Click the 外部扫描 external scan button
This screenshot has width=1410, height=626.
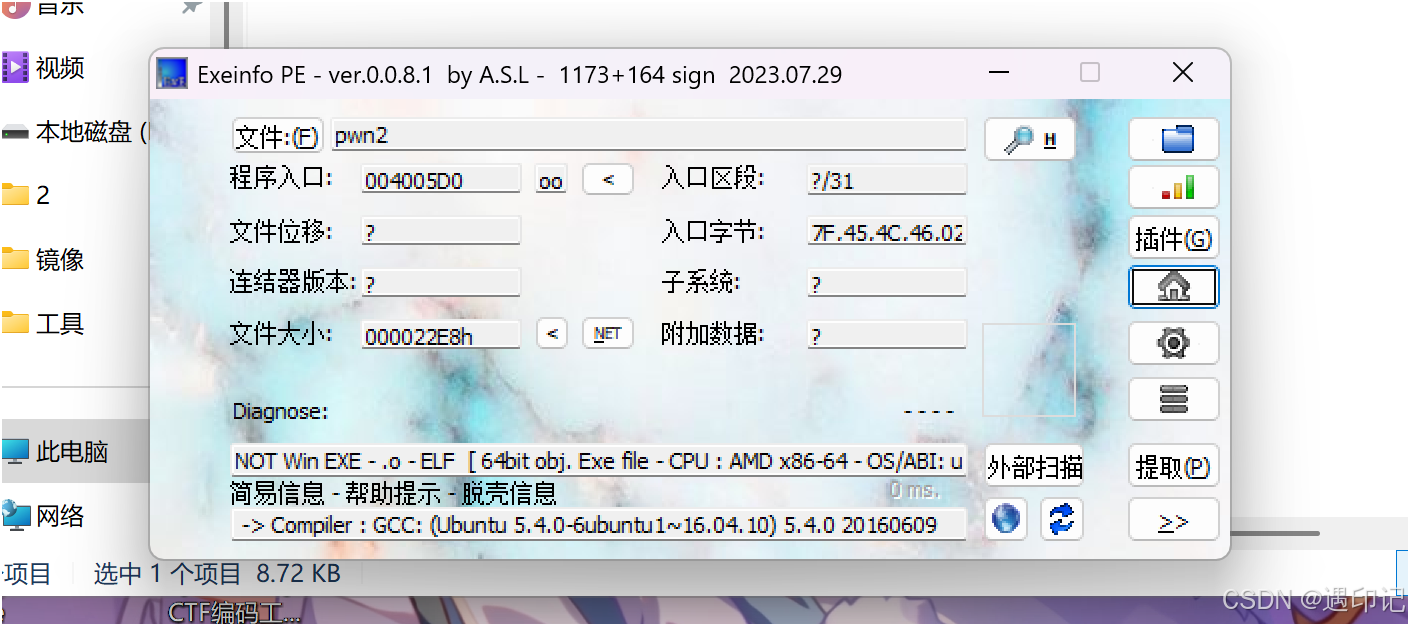tap(1034, 466)
